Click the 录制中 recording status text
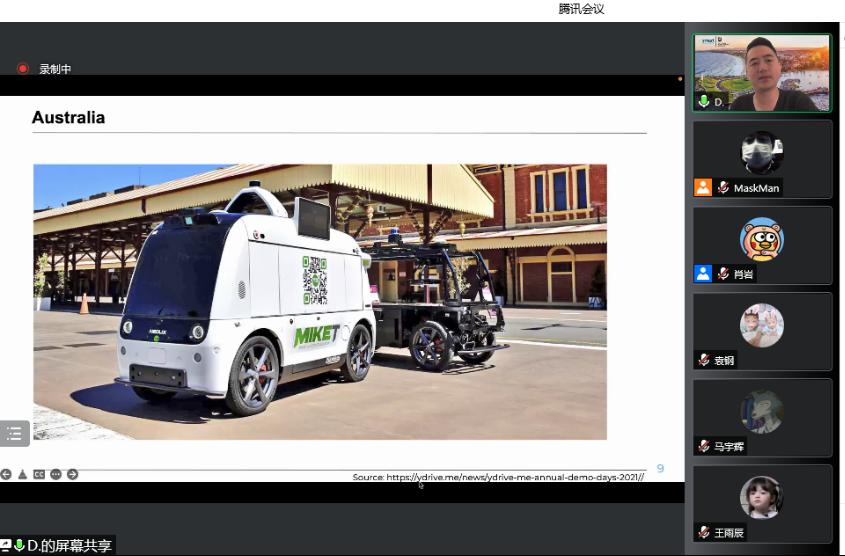Viewport: 845px width, 556px height. [x=55, y=69]
